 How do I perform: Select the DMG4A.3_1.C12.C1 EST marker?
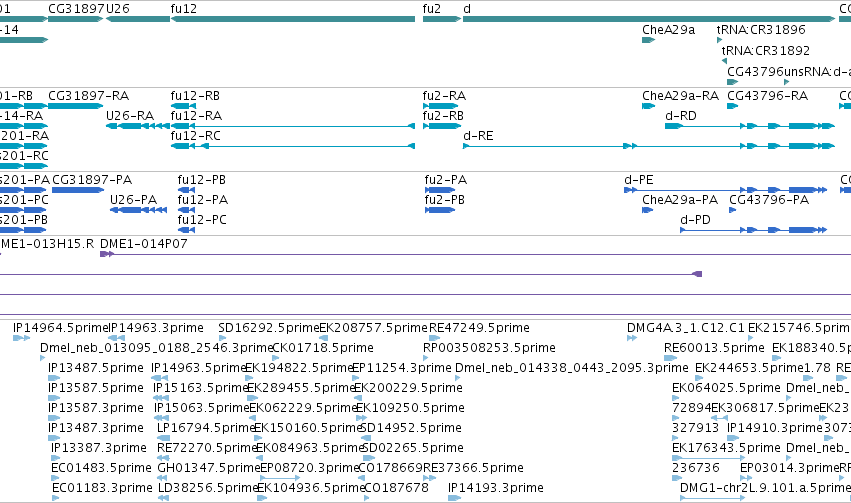[x=632, y=338]
